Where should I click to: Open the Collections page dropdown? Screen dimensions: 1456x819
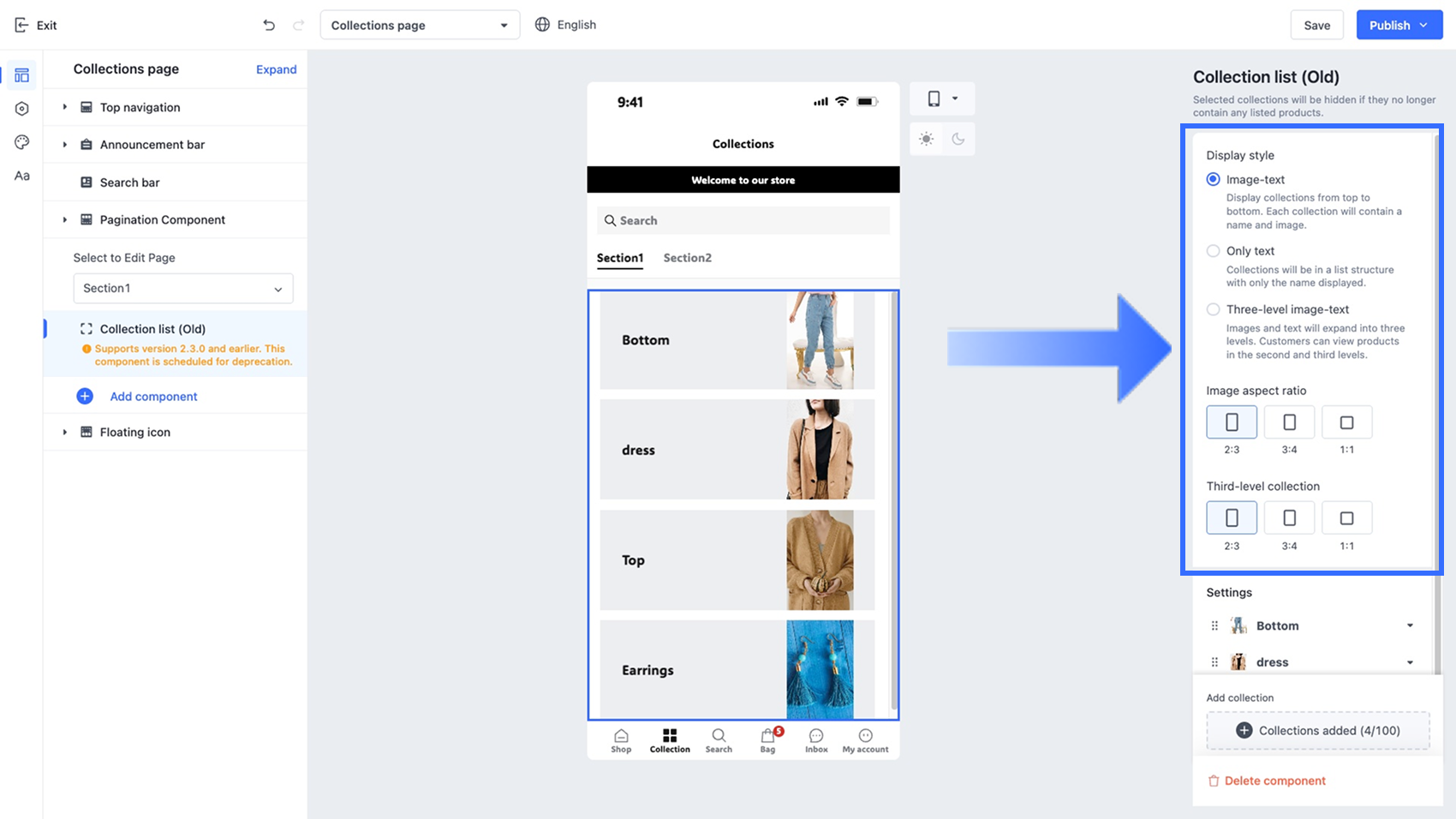click(x=420, y=25)
